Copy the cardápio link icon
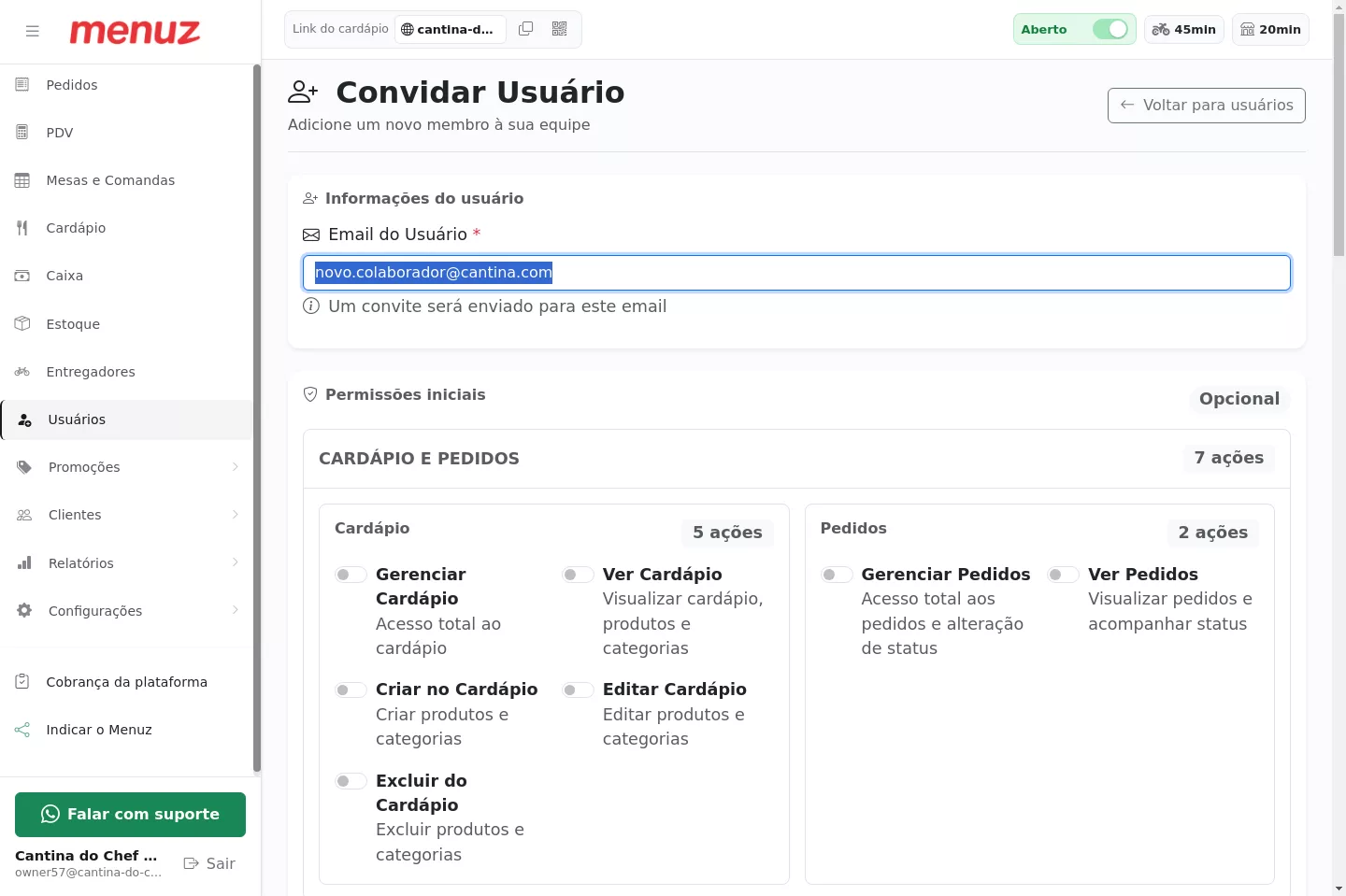This screenshot has height=896, width=1346. click(x=526, y=29)
